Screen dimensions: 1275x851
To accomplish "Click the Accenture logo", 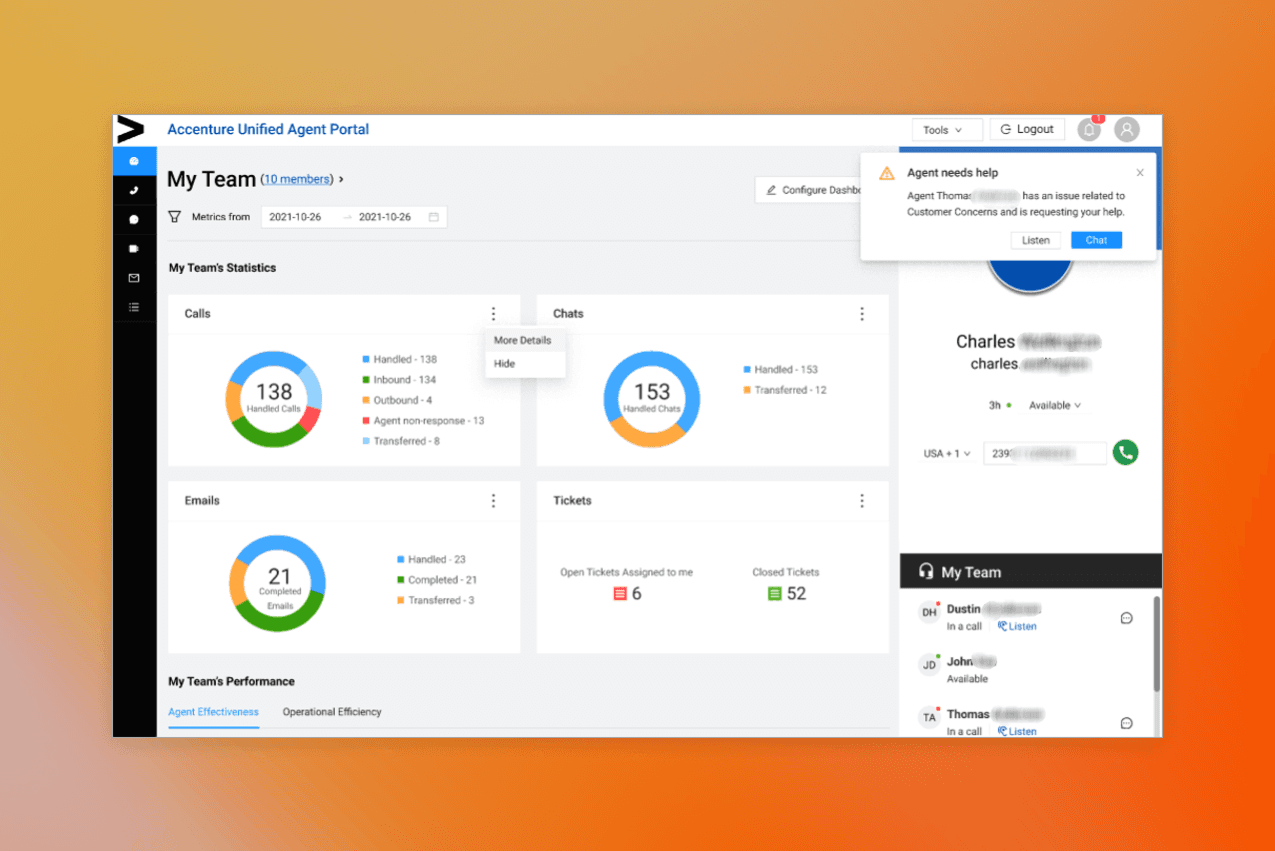I will click(131, 129).
